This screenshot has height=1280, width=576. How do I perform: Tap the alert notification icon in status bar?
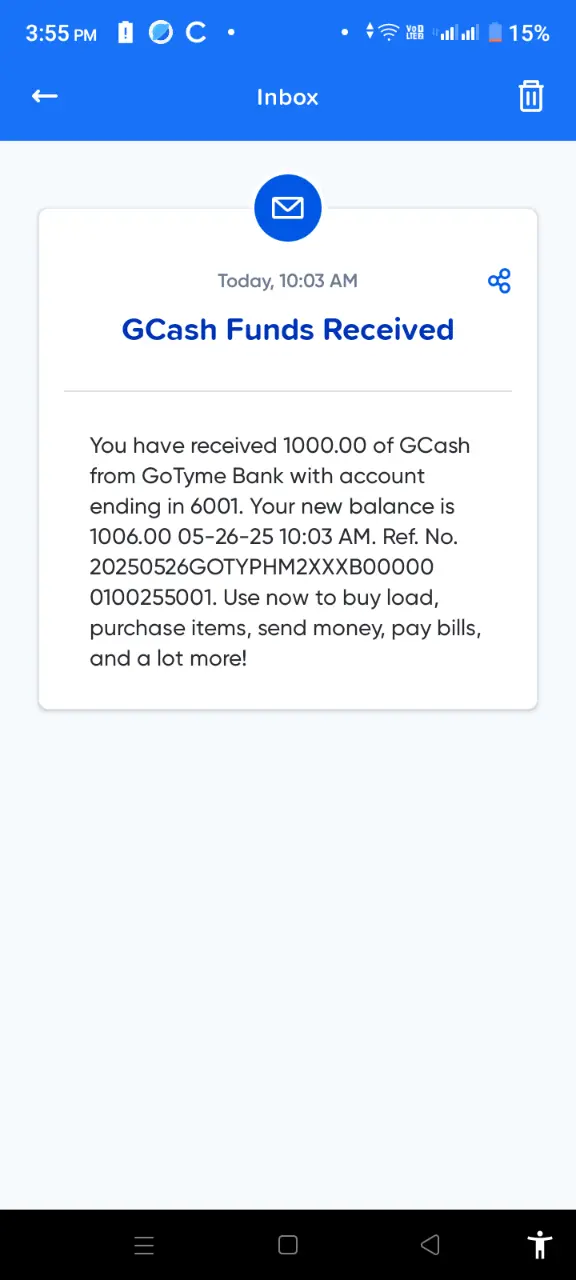[x=125, y=33]
